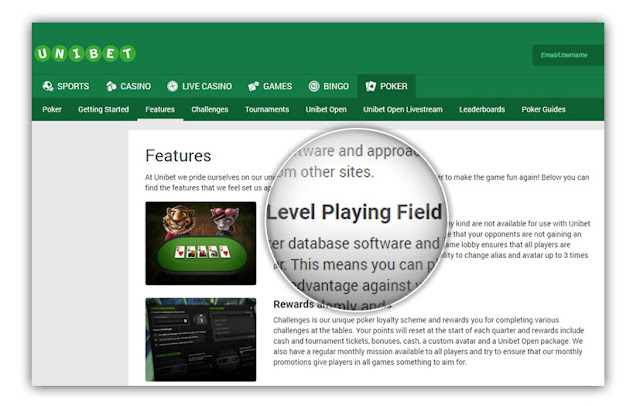Click the Sports soccer ball icon
This screenshot has height=406, width=640.
[48, 86]
